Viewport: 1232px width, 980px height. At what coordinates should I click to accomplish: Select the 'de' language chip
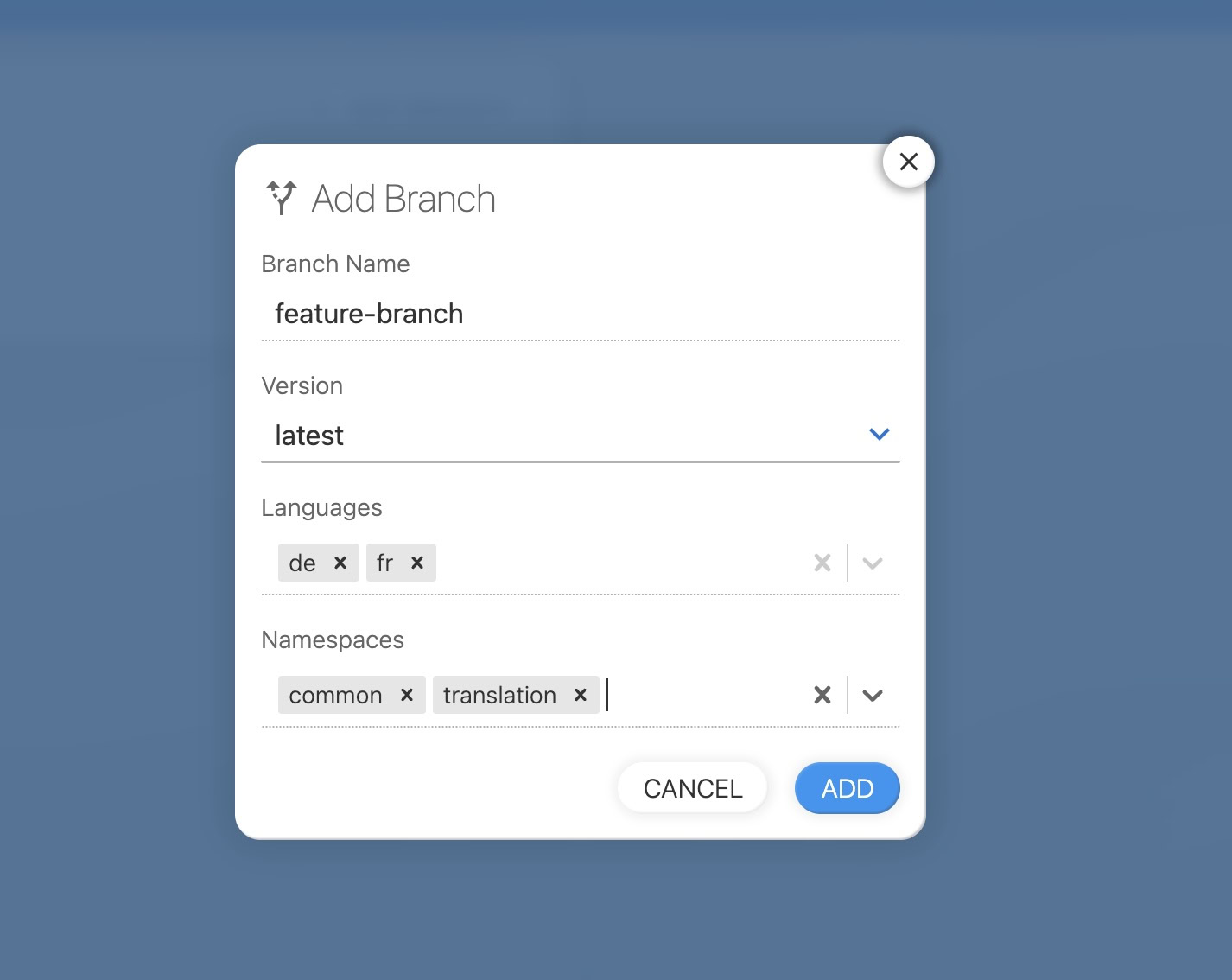click(302, 563)
